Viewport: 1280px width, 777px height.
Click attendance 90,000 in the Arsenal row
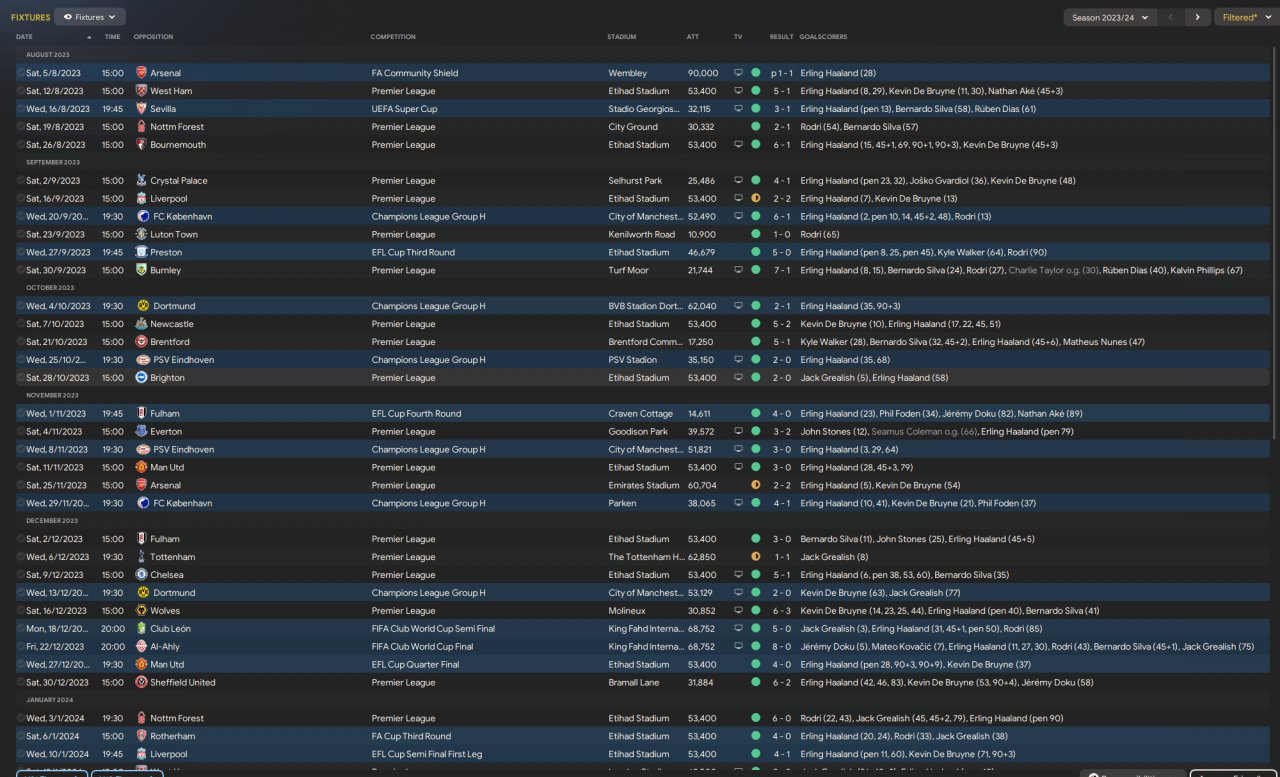coord(703,73)
